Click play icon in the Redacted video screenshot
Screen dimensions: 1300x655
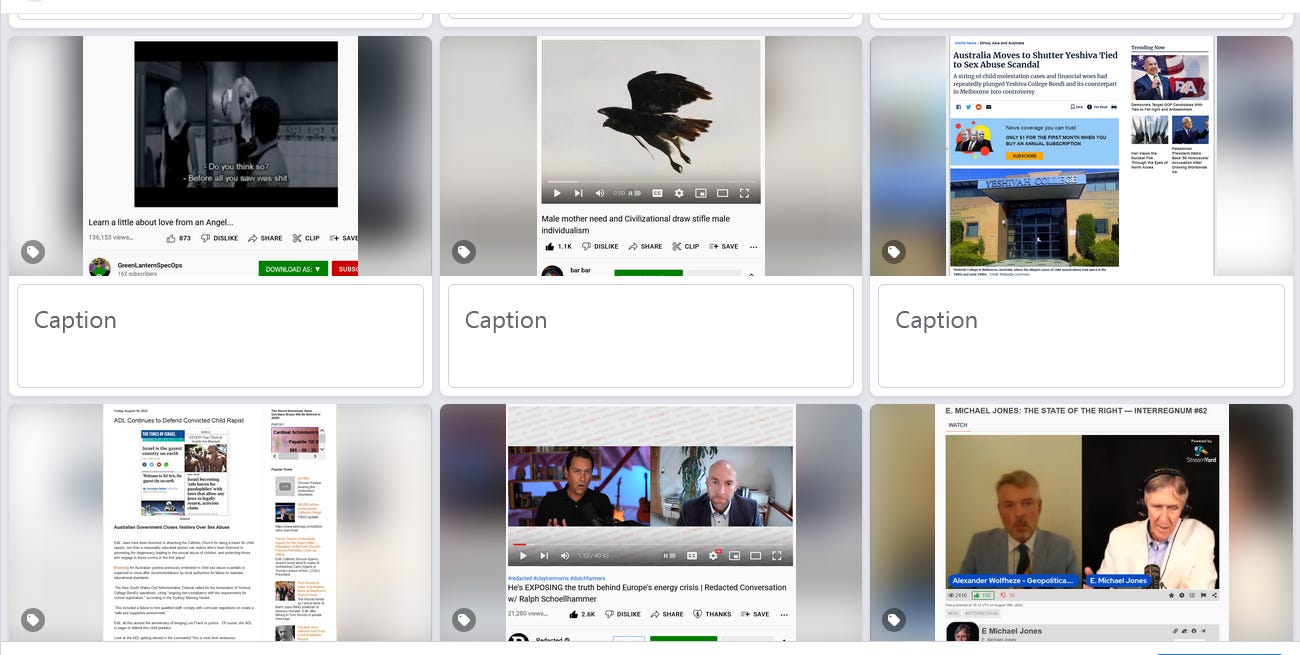[523, 555]
